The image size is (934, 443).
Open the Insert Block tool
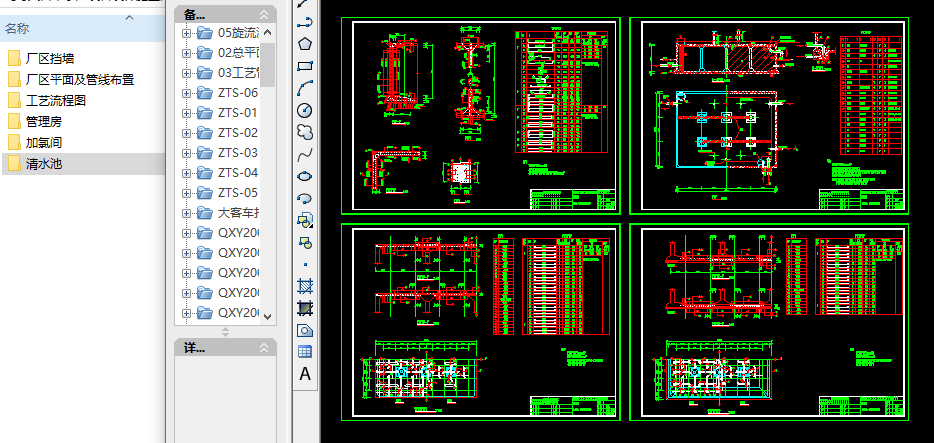(x=305, y=220)
